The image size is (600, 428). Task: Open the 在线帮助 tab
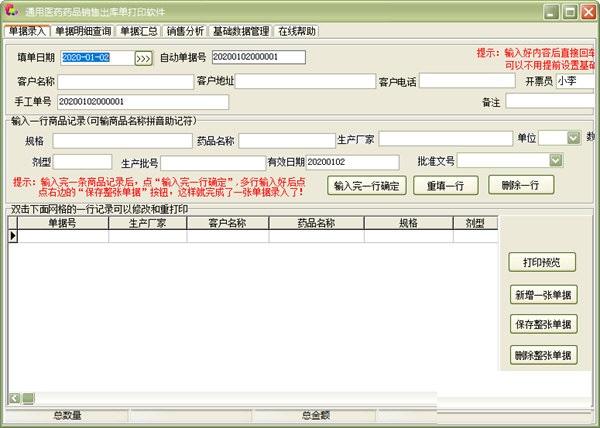(297, 31)
